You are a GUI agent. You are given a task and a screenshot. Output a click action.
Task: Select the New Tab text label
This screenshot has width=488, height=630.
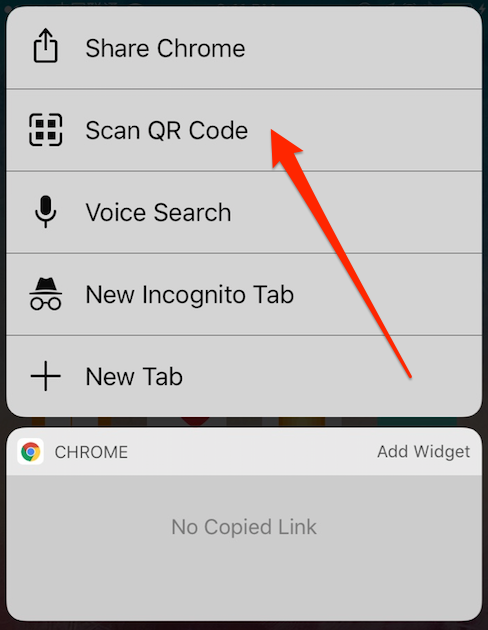(134, 376)
